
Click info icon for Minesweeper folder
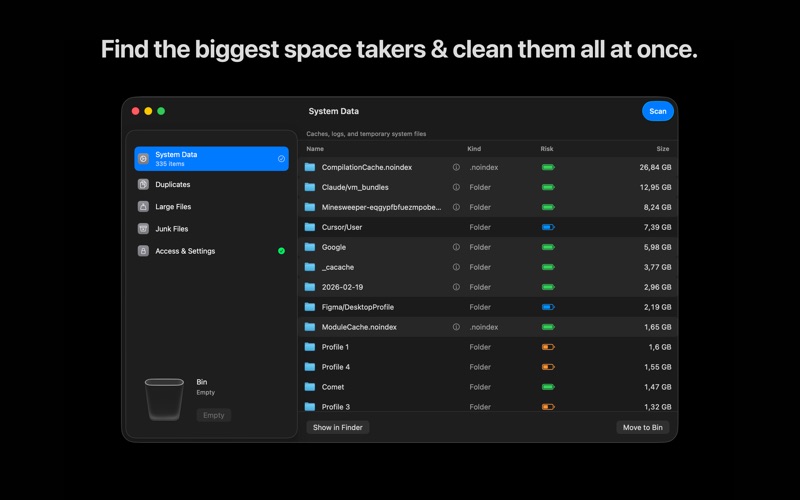456,207
